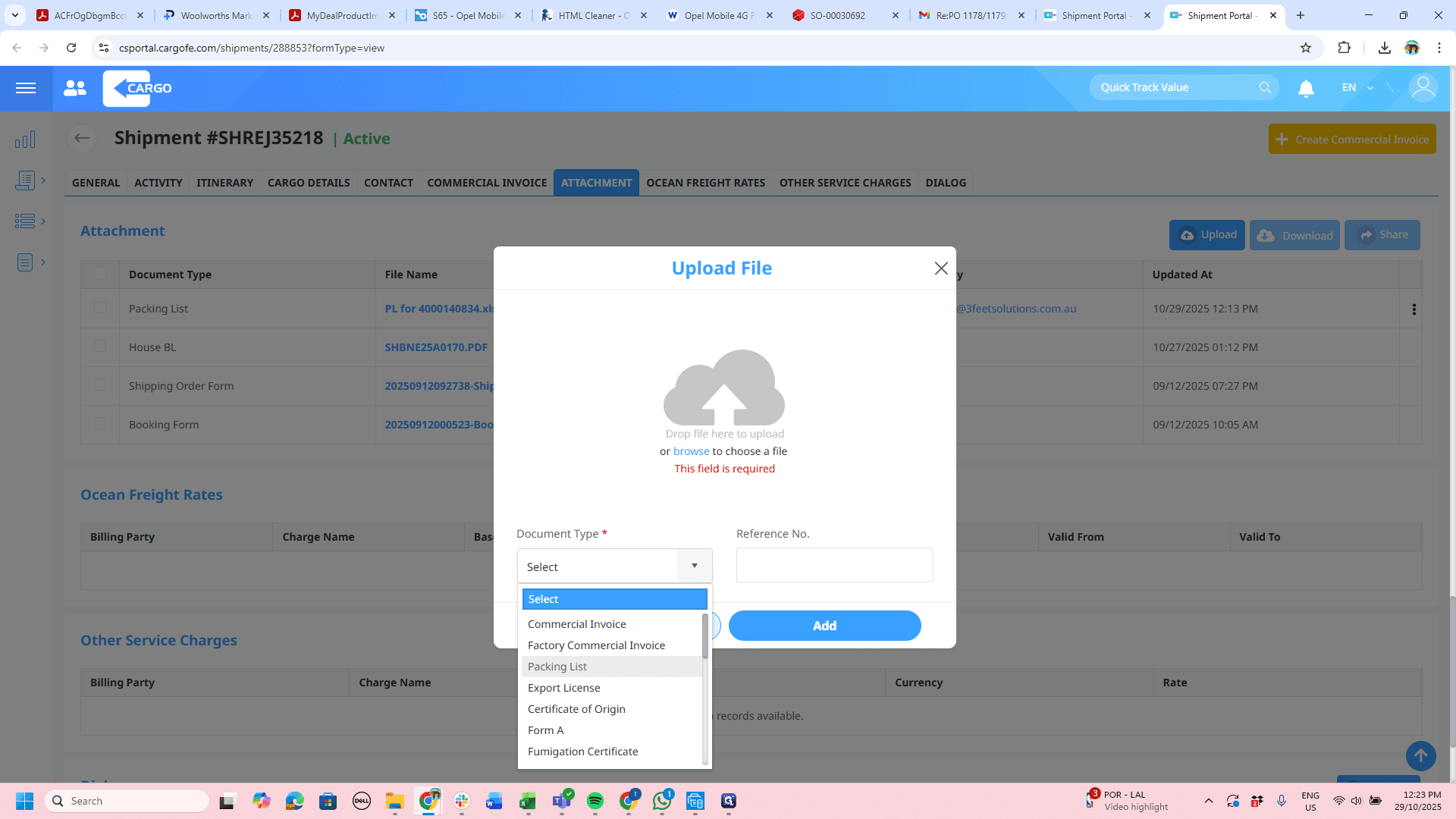1456x819 pixels.
Task: Click the Cargo logo in header
Action: 137,88
